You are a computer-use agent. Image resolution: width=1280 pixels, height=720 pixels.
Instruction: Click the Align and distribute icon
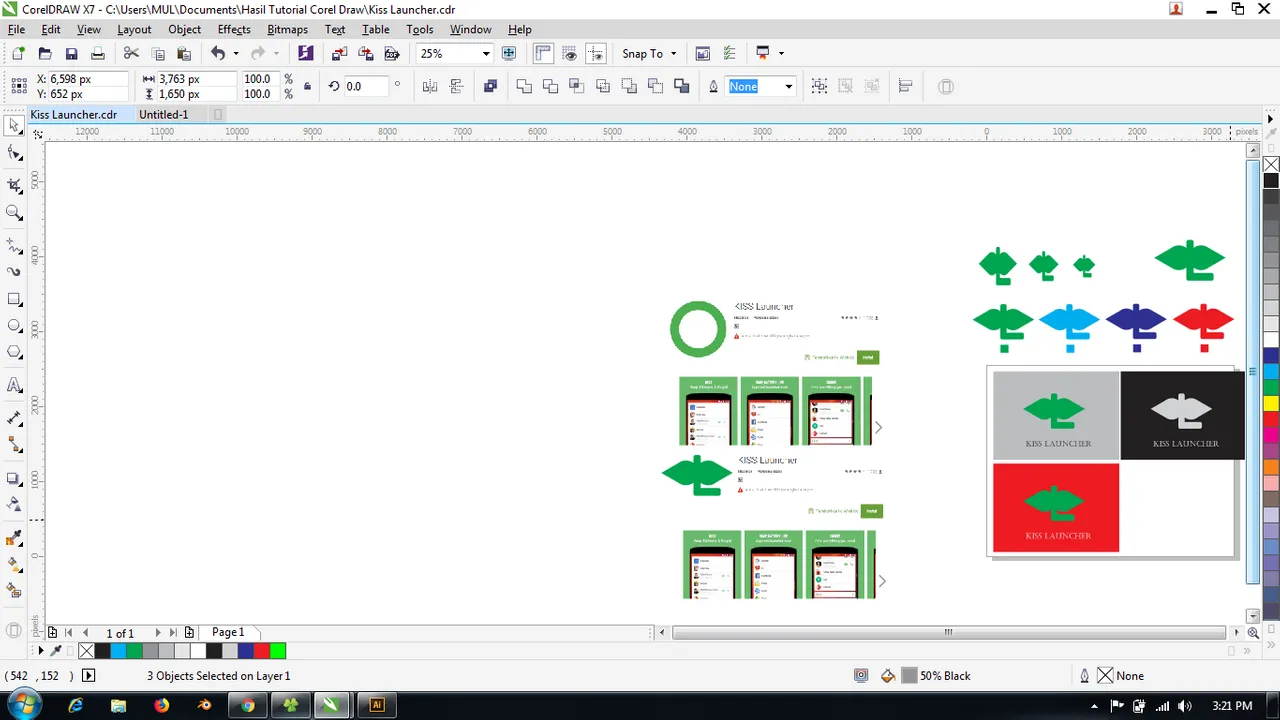tap(906, 87)
